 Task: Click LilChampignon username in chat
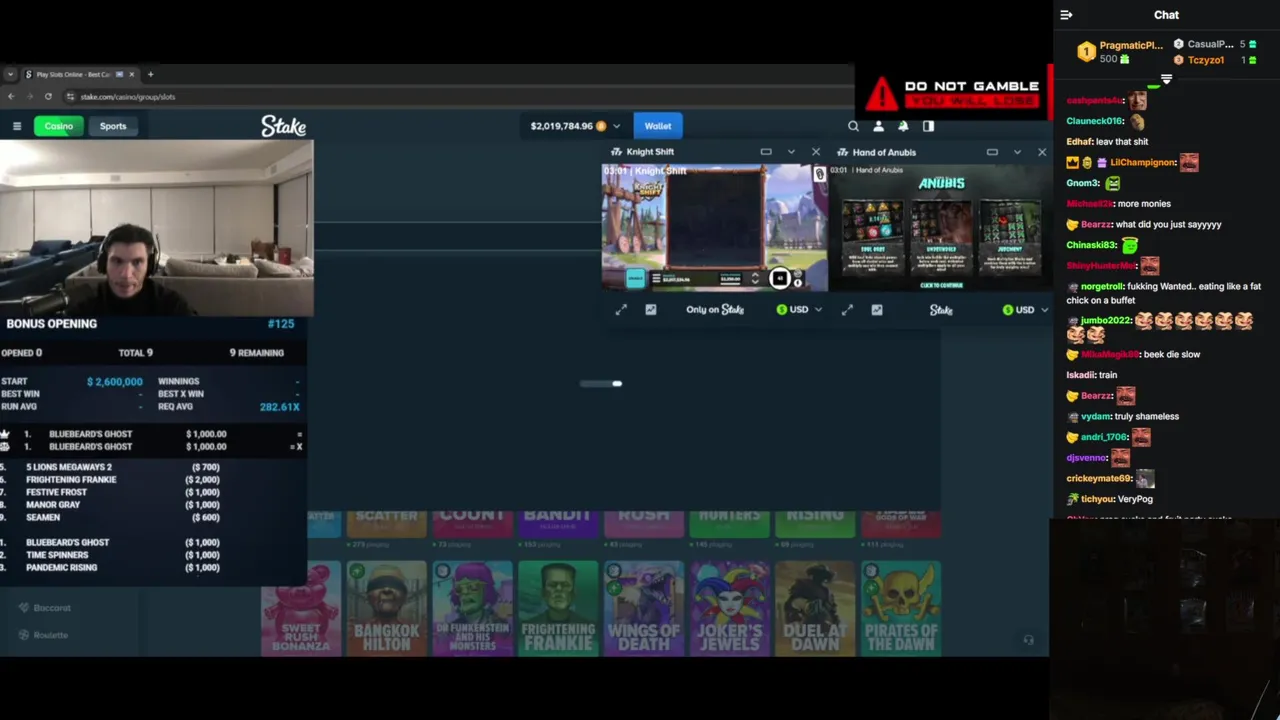tap(1142, 162)
